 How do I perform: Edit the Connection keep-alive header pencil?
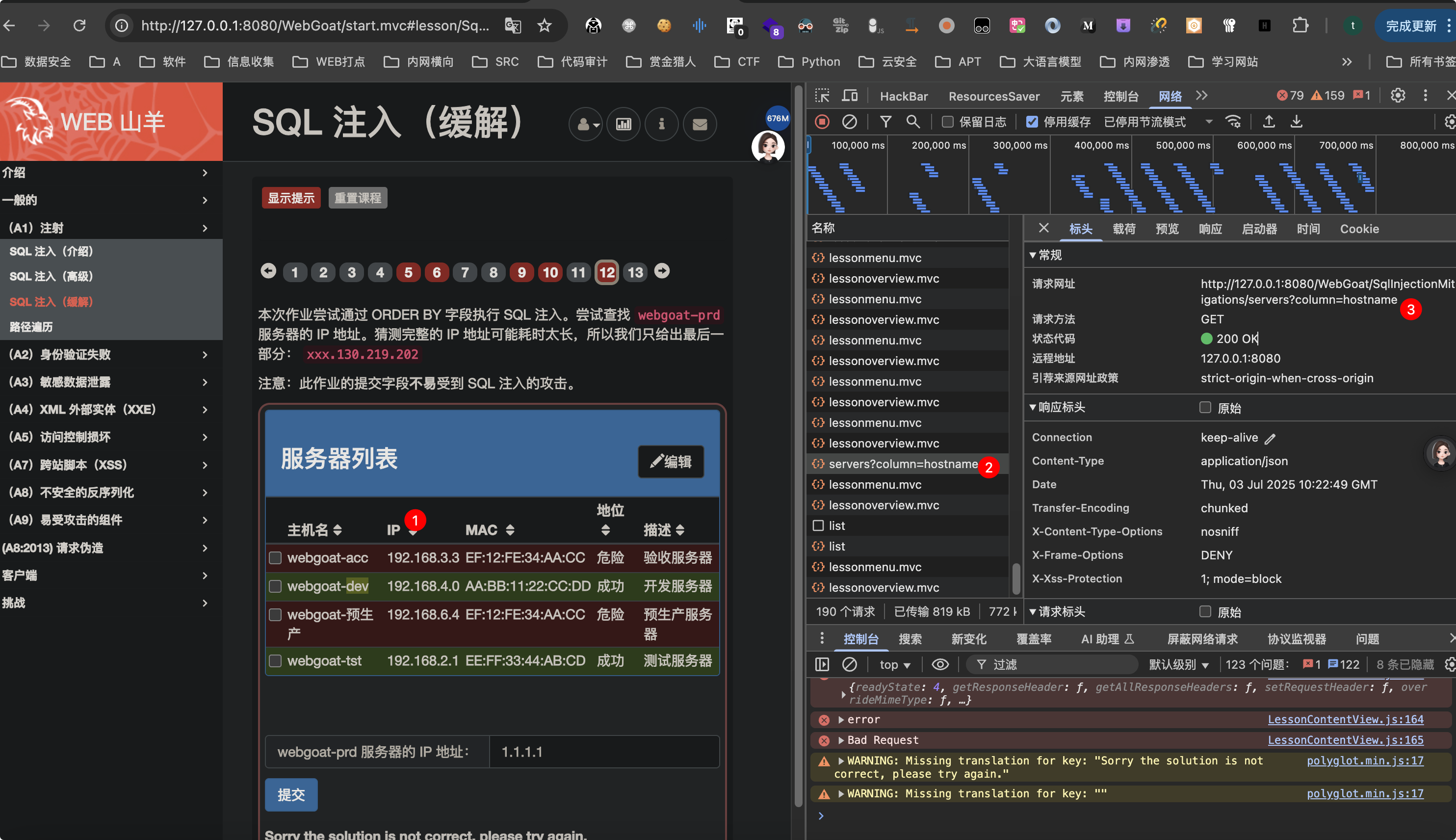click(1270, 439)
